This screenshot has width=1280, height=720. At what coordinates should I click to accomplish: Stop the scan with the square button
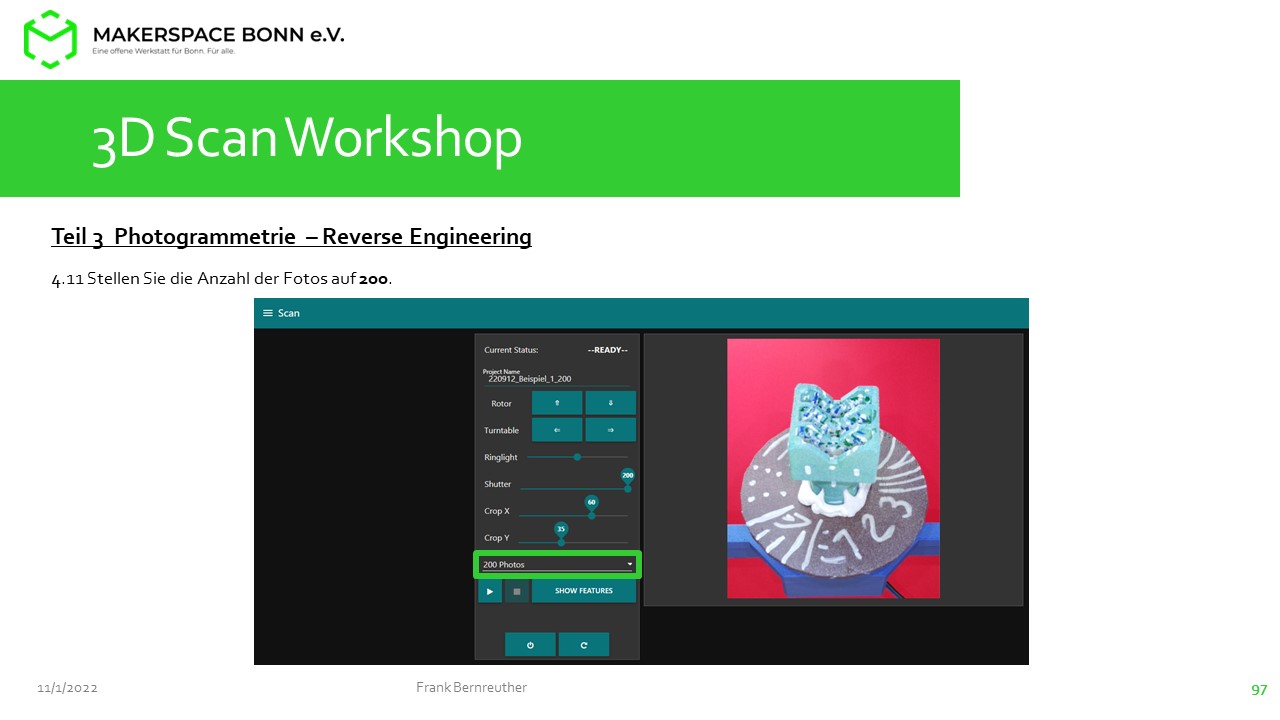click(516, 591)
